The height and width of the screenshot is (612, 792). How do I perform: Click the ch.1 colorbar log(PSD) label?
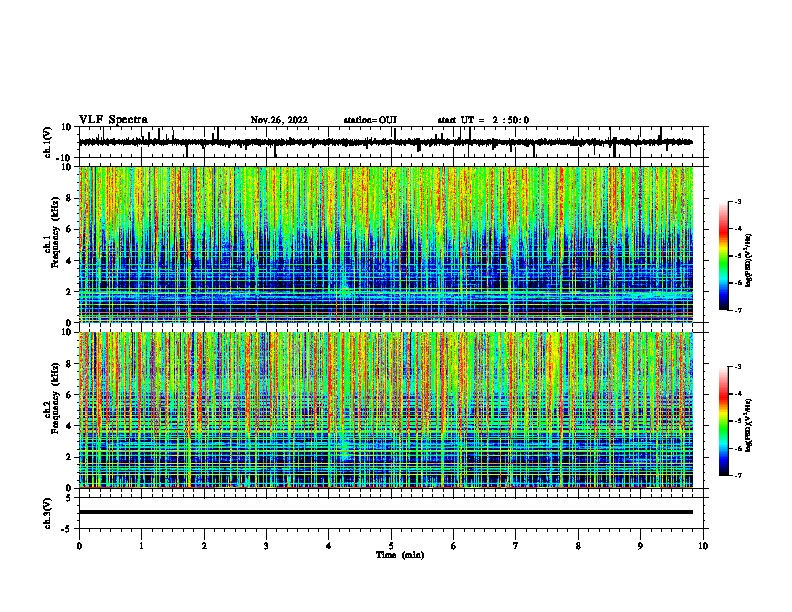tap(748, 260)
